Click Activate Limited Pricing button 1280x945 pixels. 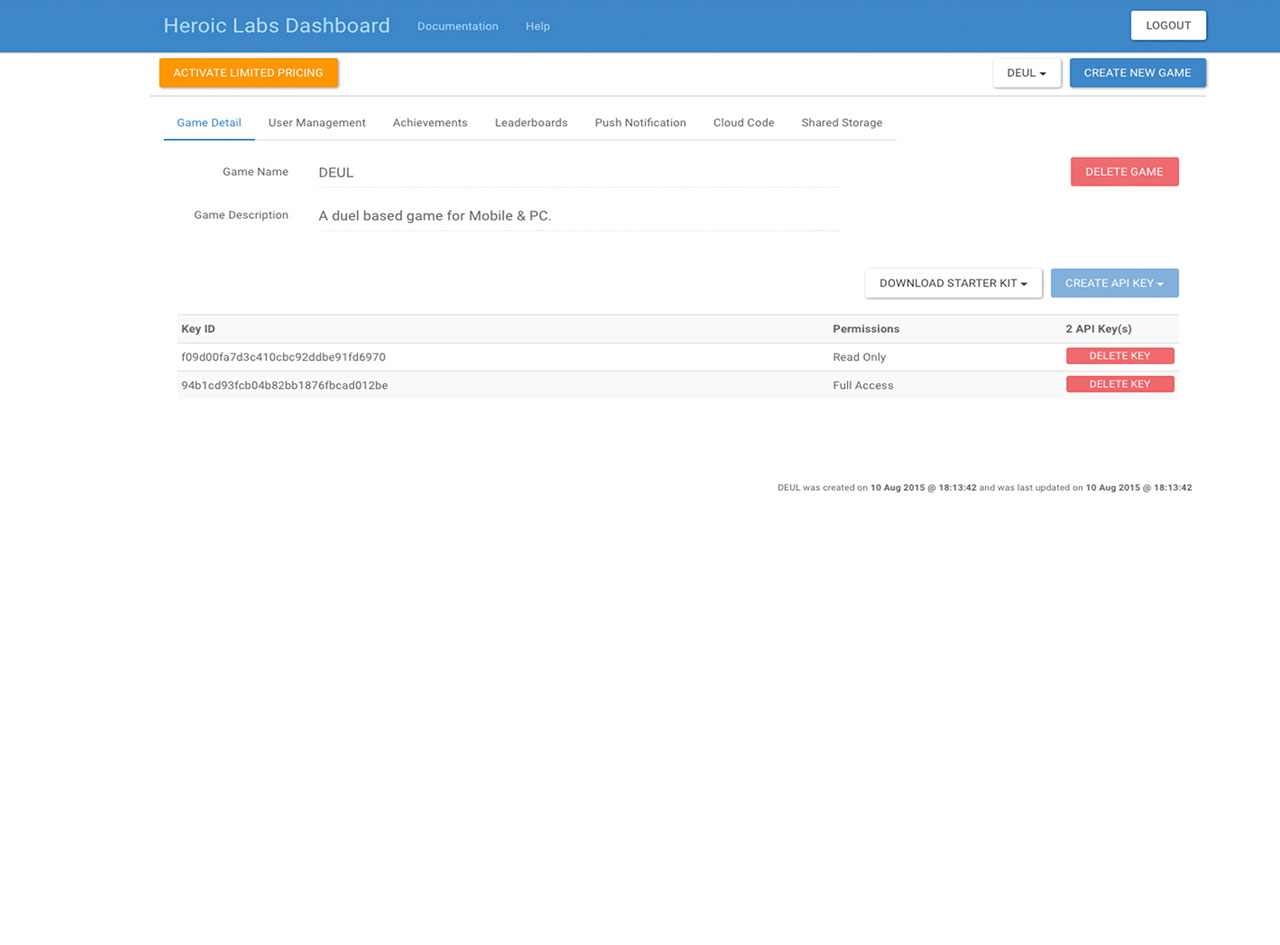pos(248,73)
